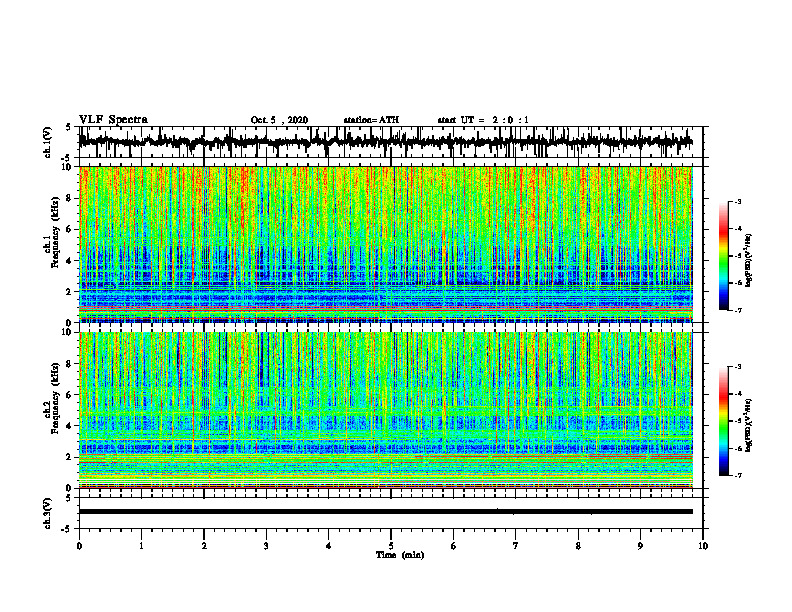Click the time axis tick label "5"
The image size is (792, 612).
point(391,546)
